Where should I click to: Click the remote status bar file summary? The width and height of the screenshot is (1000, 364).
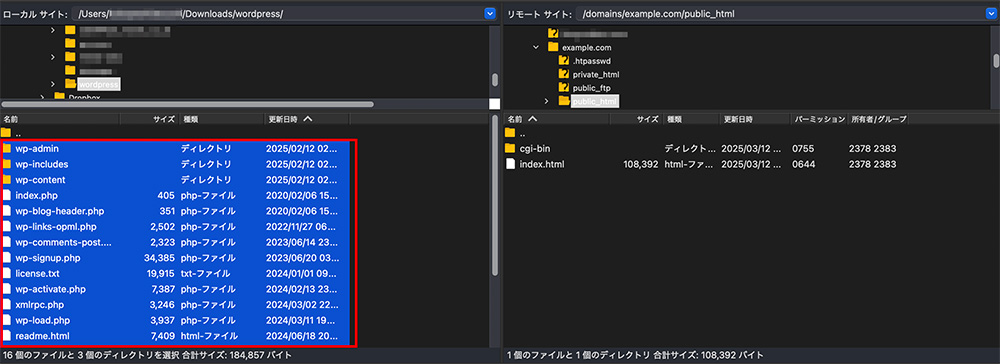click(x=634, y=354)
